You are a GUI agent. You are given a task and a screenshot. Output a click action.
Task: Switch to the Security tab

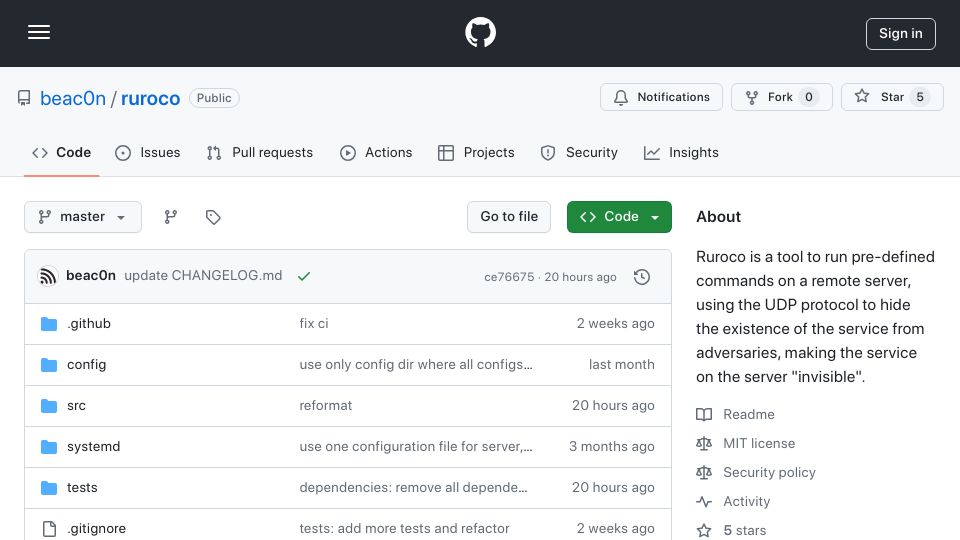579,152
